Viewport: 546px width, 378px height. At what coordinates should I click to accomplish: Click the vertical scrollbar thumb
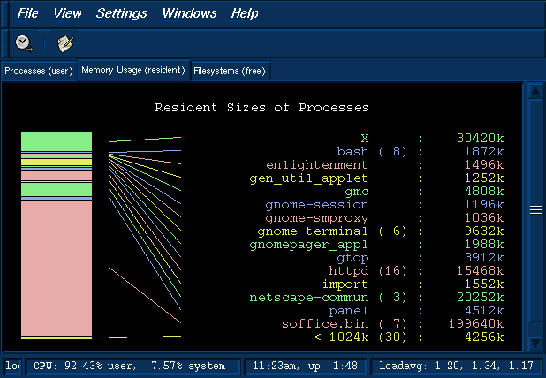[536, 210]
